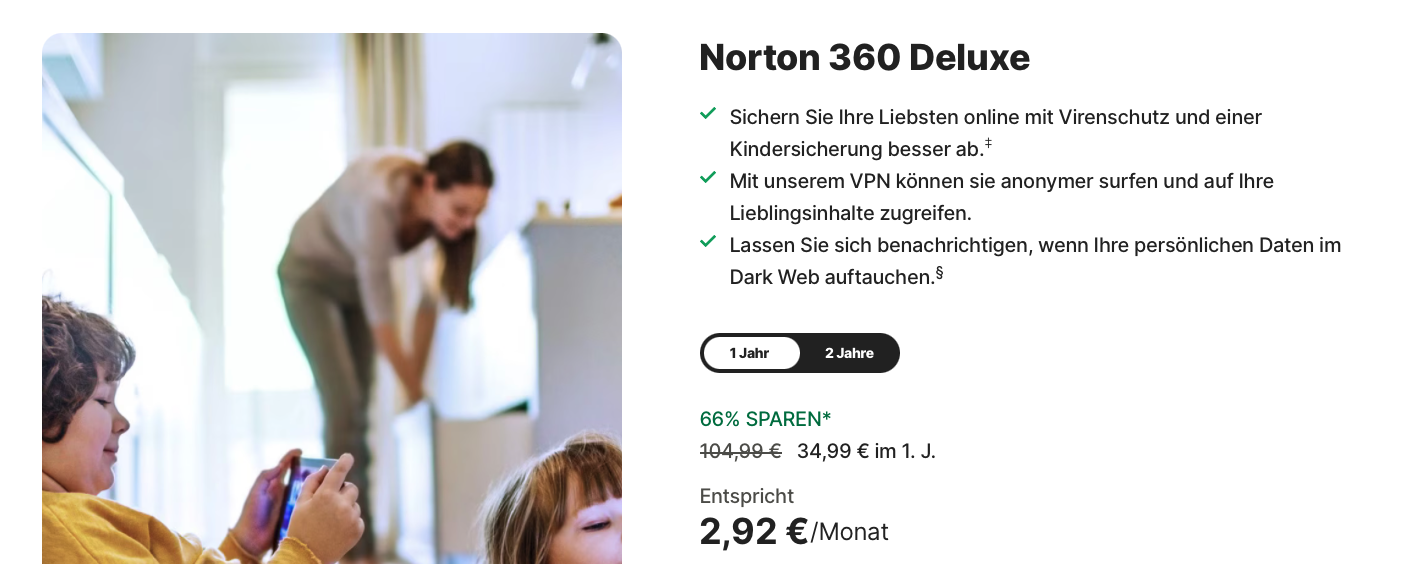This screenshot has width=1414, height=564.
Task: Switch to the 2 Jahre subscription option
Action: coord(849,353)
